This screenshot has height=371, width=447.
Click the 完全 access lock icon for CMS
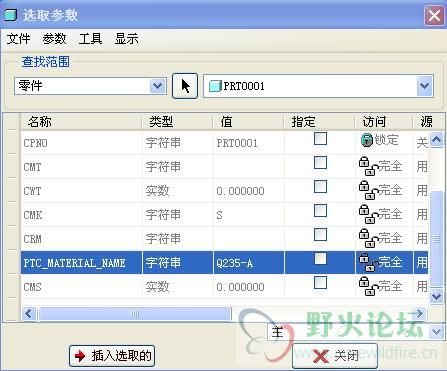coord(368,286)
